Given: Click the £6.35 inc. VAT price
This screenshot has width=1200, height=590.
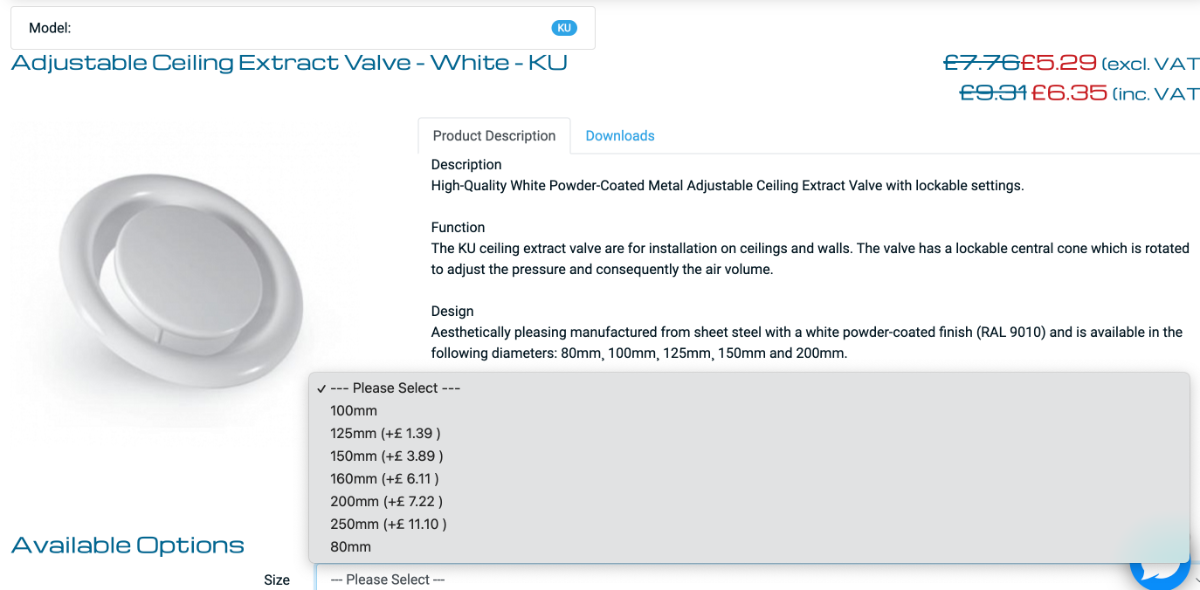Looking at the screenshot, I should 1069,93.
